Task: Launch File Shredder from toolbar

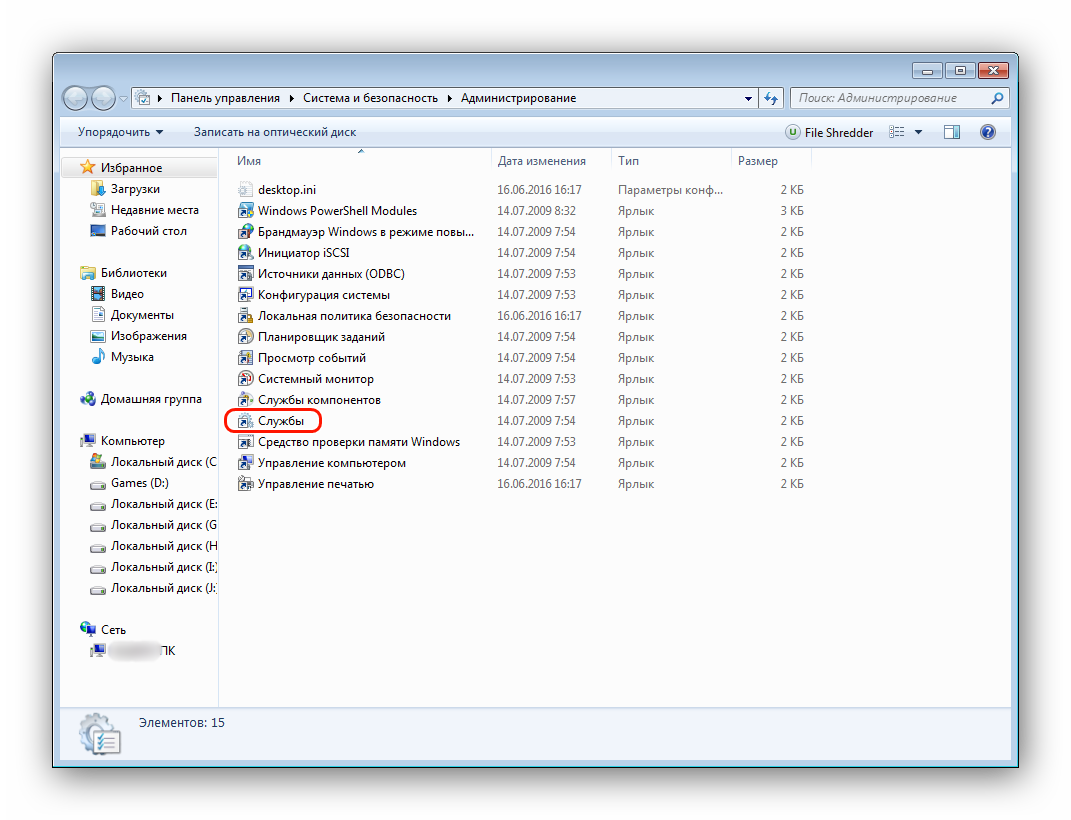Action: pyautogui.click(x=829, y=132)
